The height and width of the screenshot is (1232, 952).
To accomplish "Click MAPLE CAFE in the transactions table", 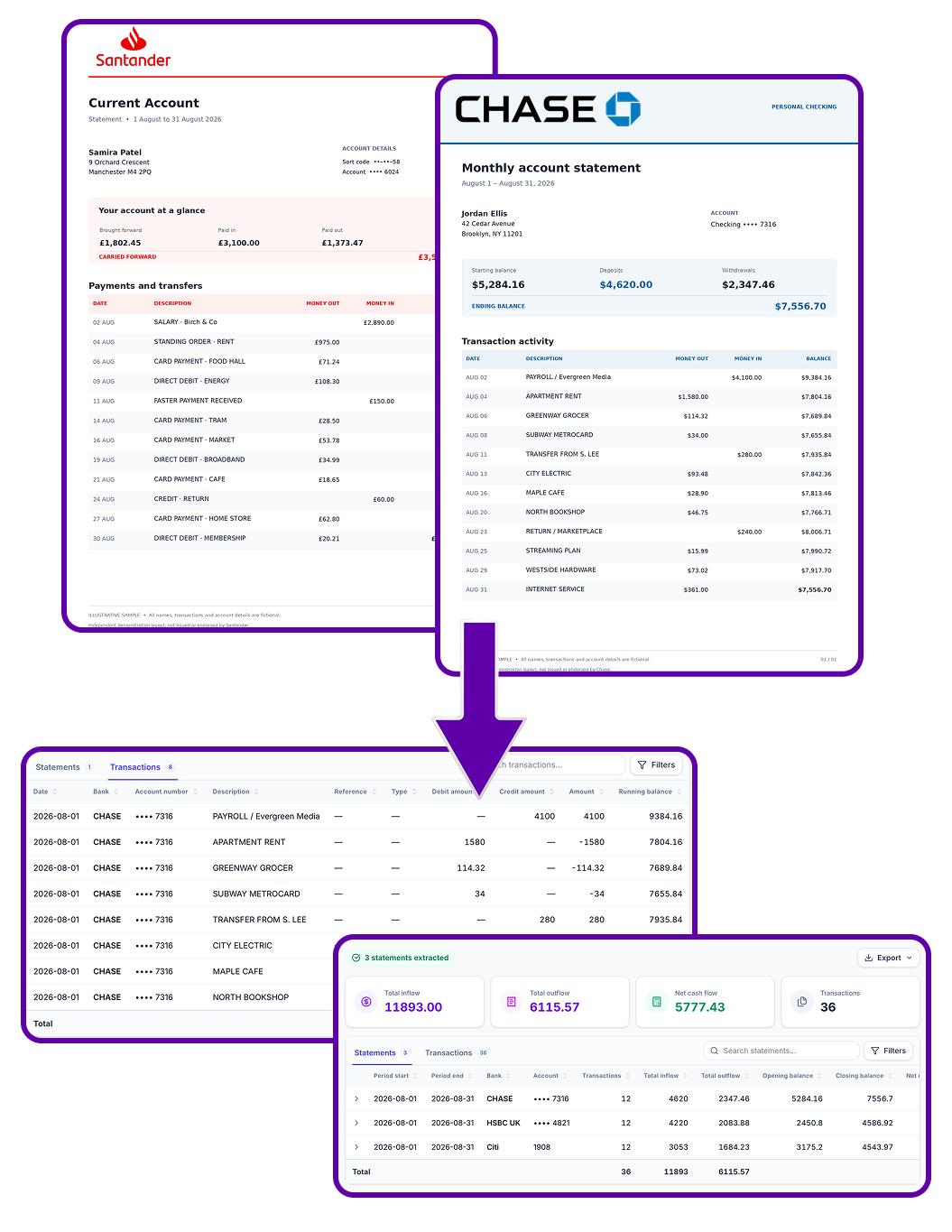I will (237, 971).
